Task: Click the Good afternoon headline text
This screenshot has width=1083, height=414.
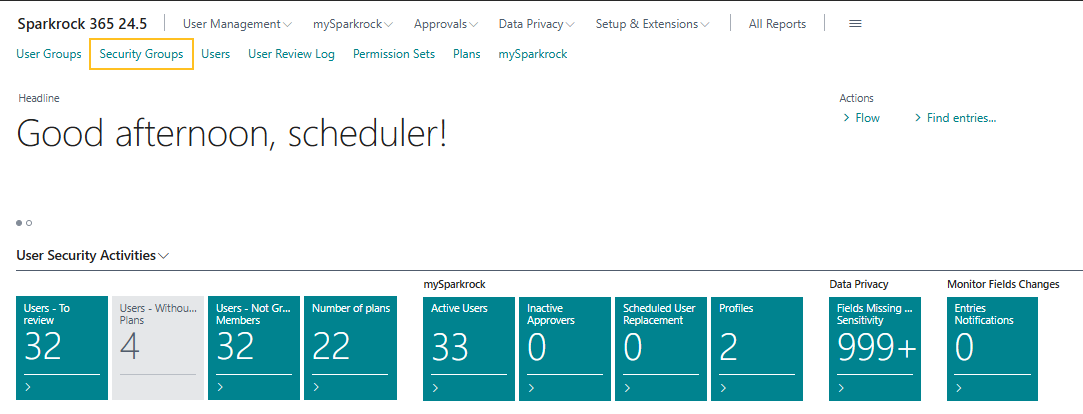Action: pyautogui.click(x=232, y=134)
